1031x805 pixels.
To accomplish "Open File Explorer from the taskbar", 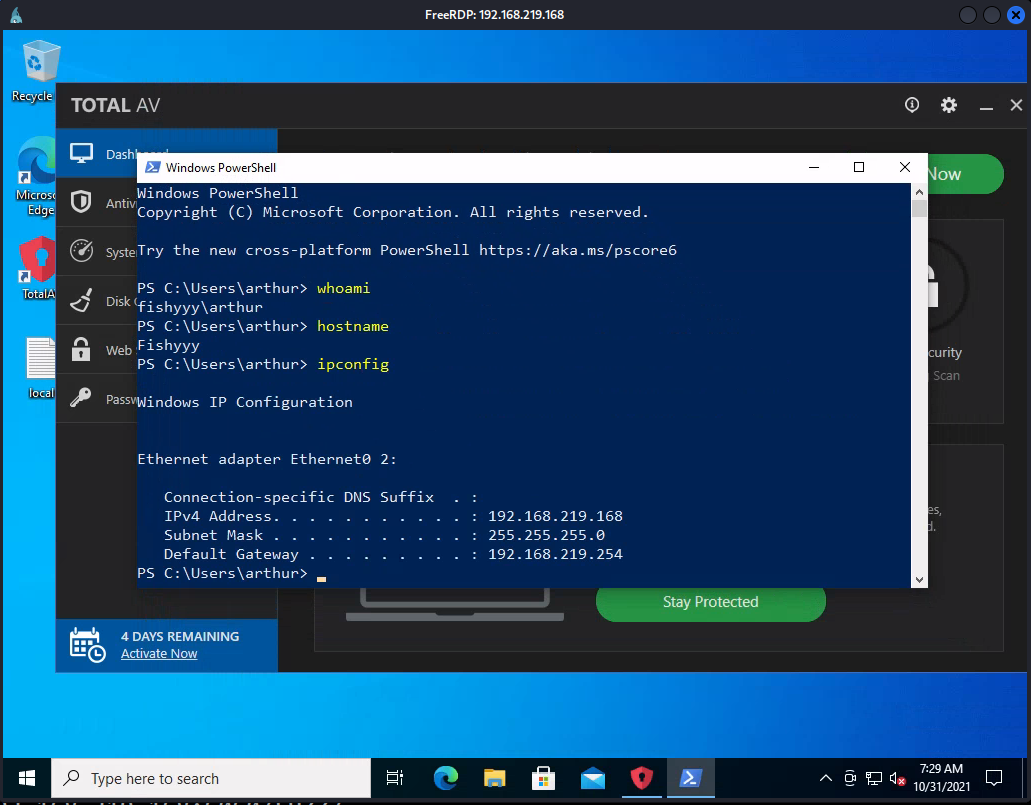I will [x=494, y=779].
